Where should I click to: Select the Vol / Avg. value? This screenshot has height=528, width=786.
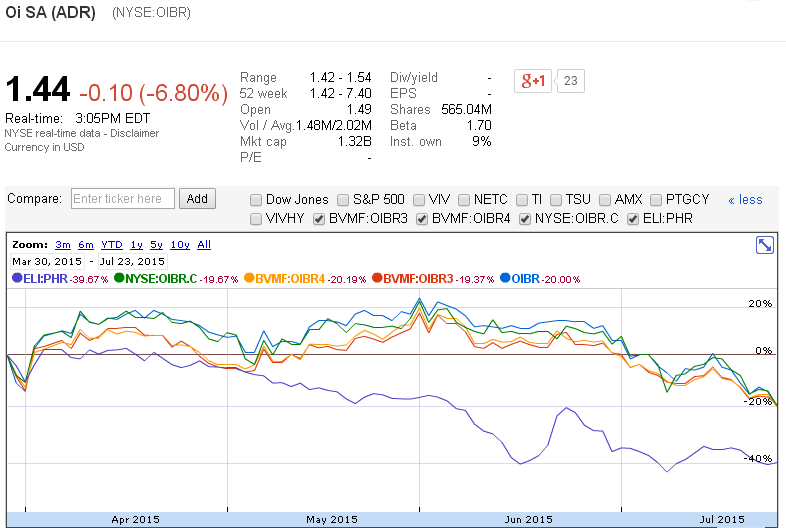[334, 125]
